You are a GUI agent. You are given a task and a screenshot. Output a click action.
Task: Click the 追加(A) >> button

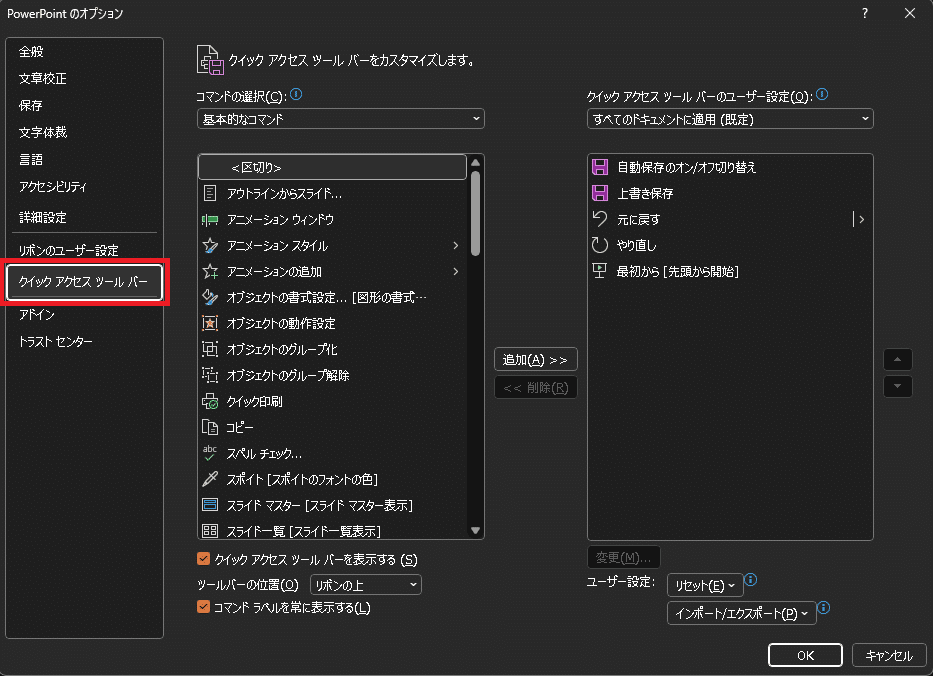(x=536, y=359)
